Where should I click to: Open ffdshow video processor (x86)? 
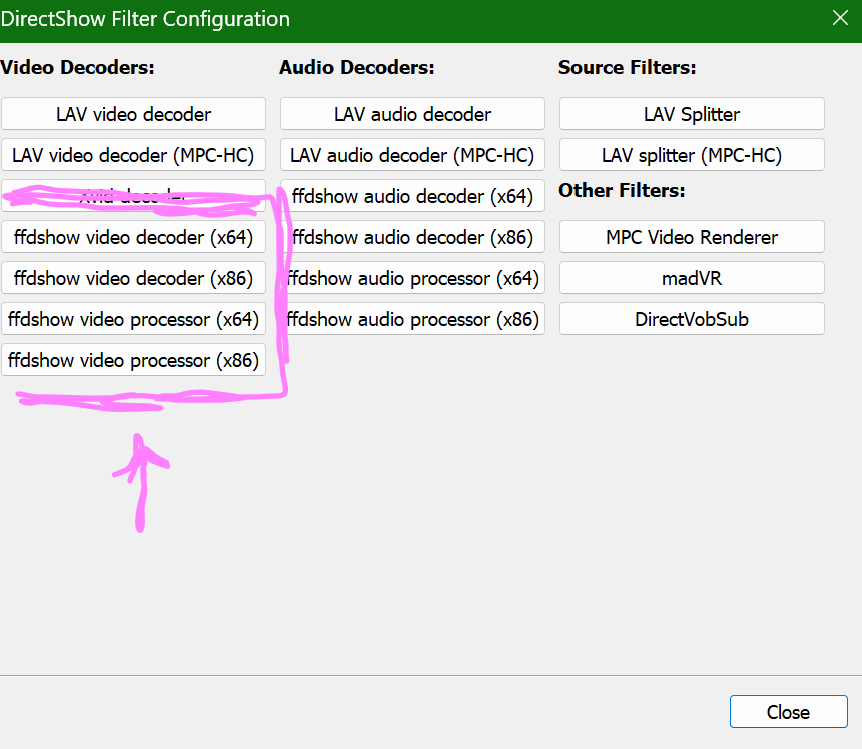(x=133, y=360)
